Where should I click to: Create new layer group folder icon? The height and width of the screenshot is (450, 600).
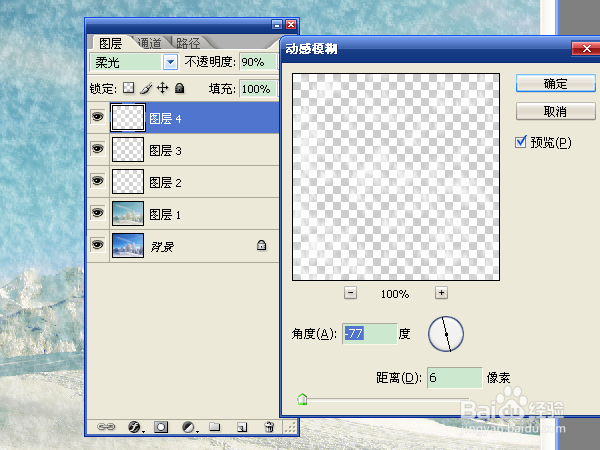tap(215, 427)
